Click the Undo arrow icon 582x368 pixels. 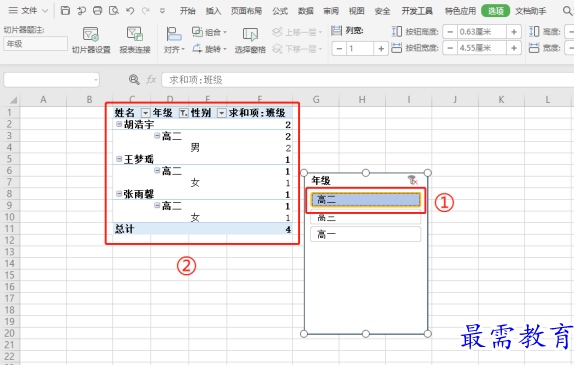point(130,10)
